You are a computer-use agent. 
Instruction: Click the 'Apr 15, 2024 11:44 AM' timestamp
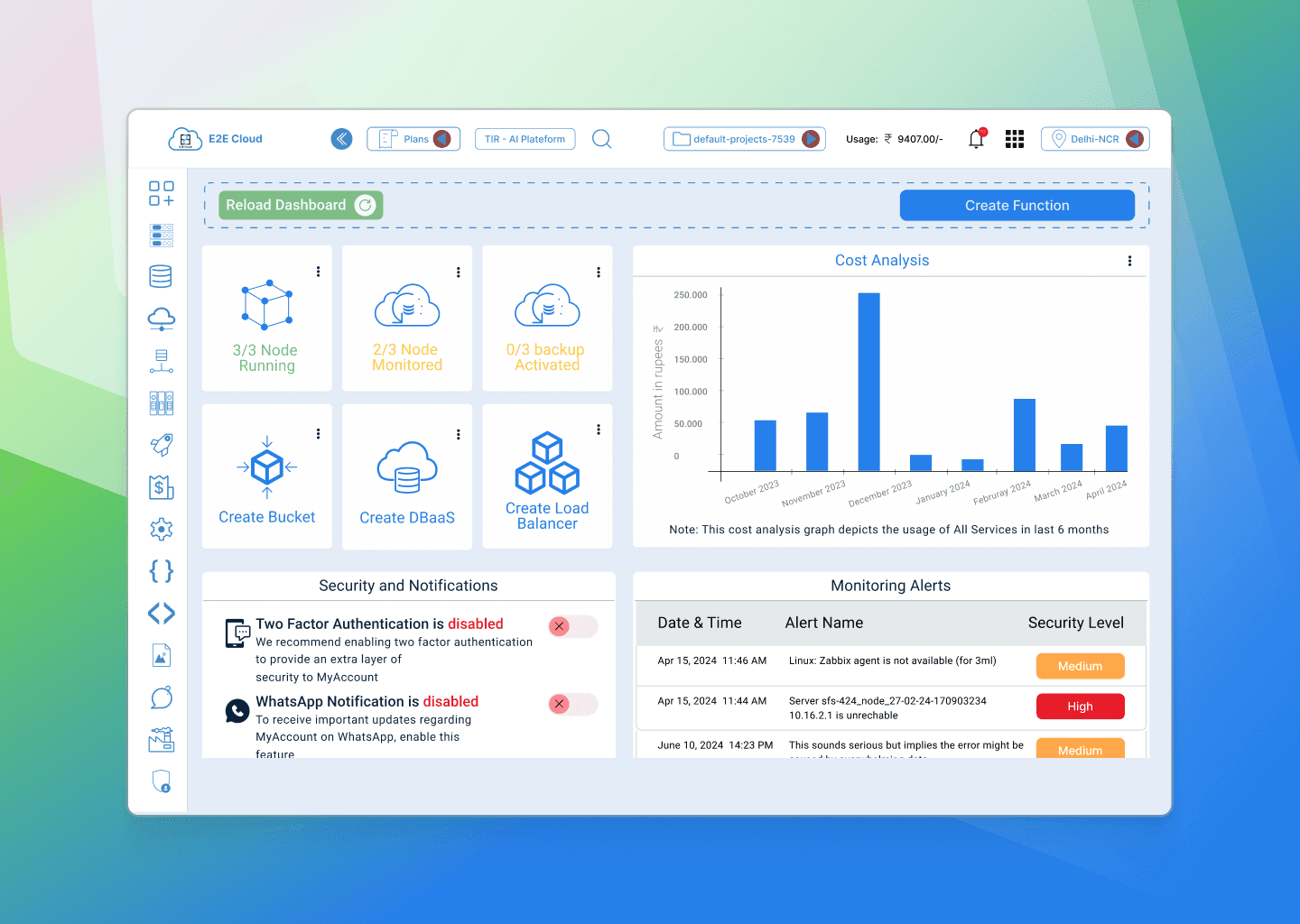[x=712, y=701]
